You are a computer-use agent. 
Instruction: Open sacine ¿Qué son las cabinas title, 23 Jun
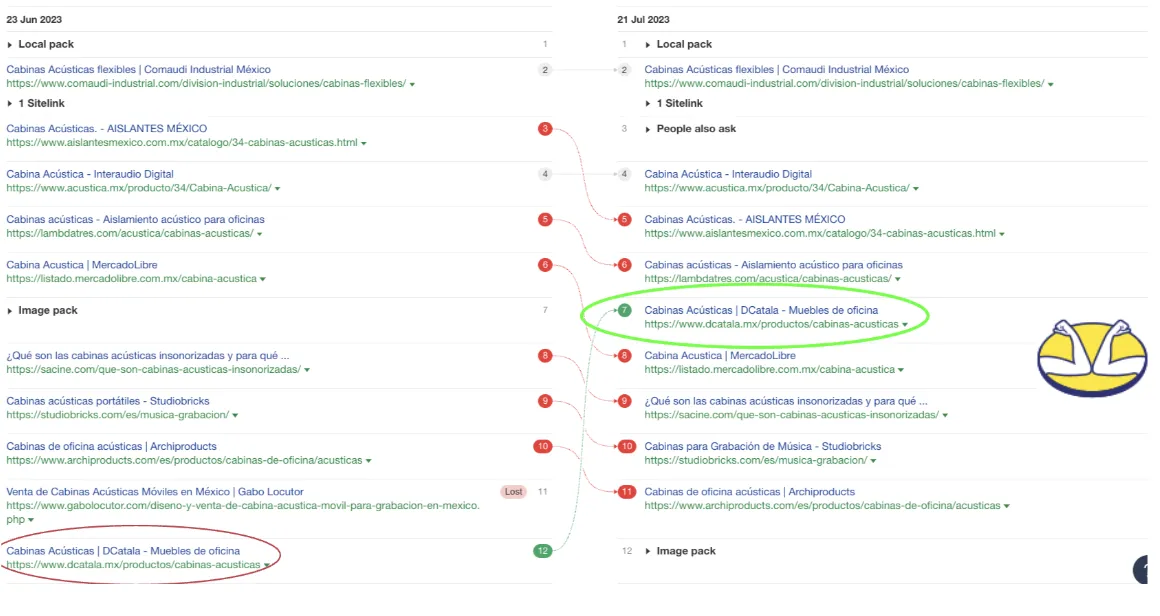point(148,356)
